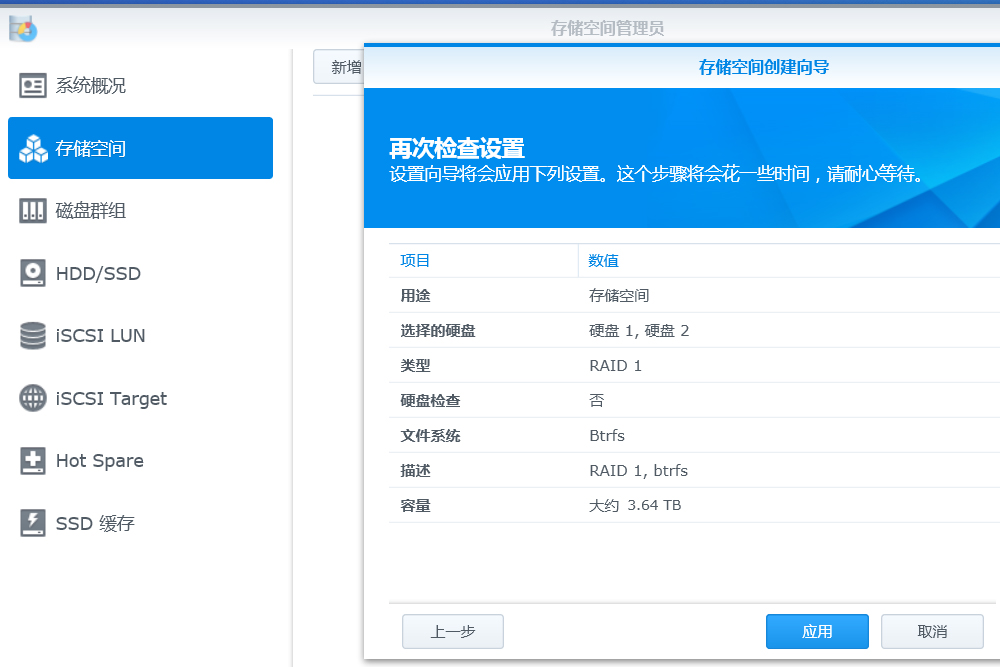Select the Hot Spare plus icon
Screen dimensions: 1000x667
(x=33, y=460)
